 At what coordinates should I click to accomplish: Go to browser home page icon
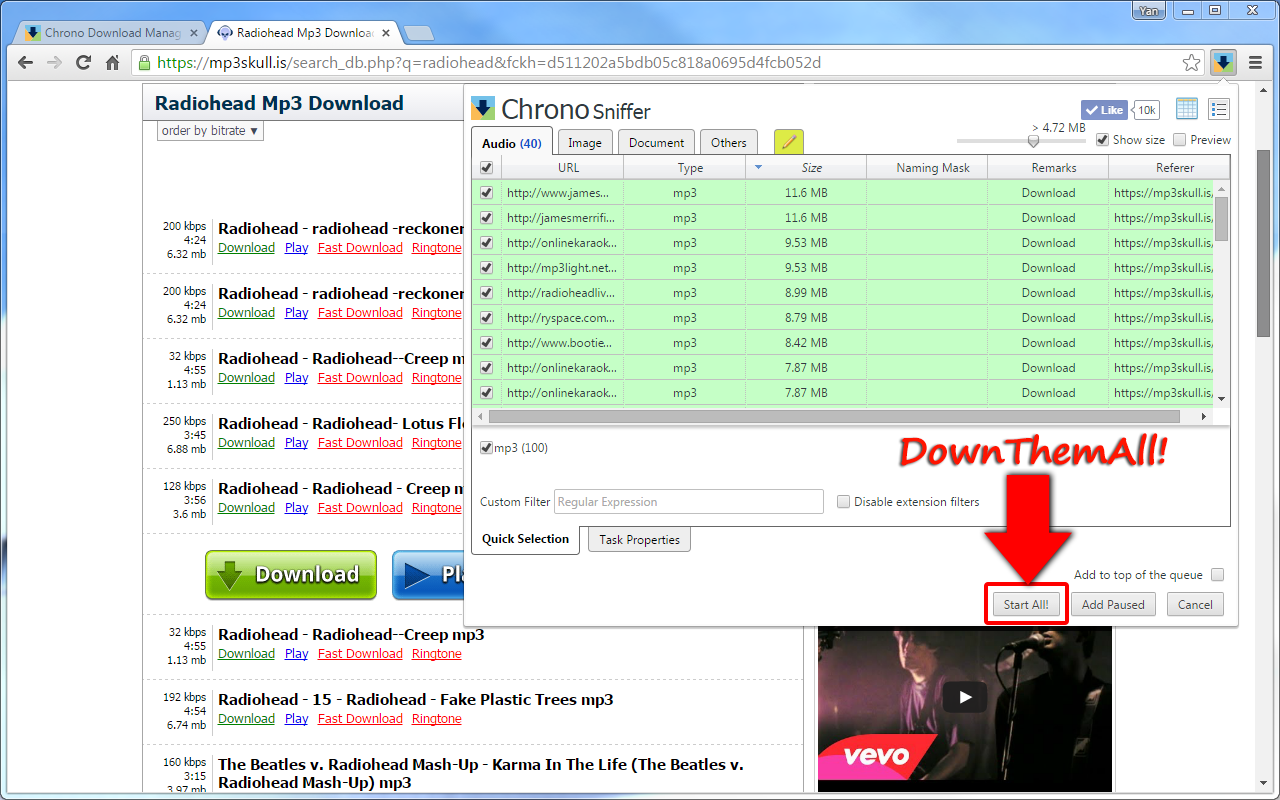(113, 63)
